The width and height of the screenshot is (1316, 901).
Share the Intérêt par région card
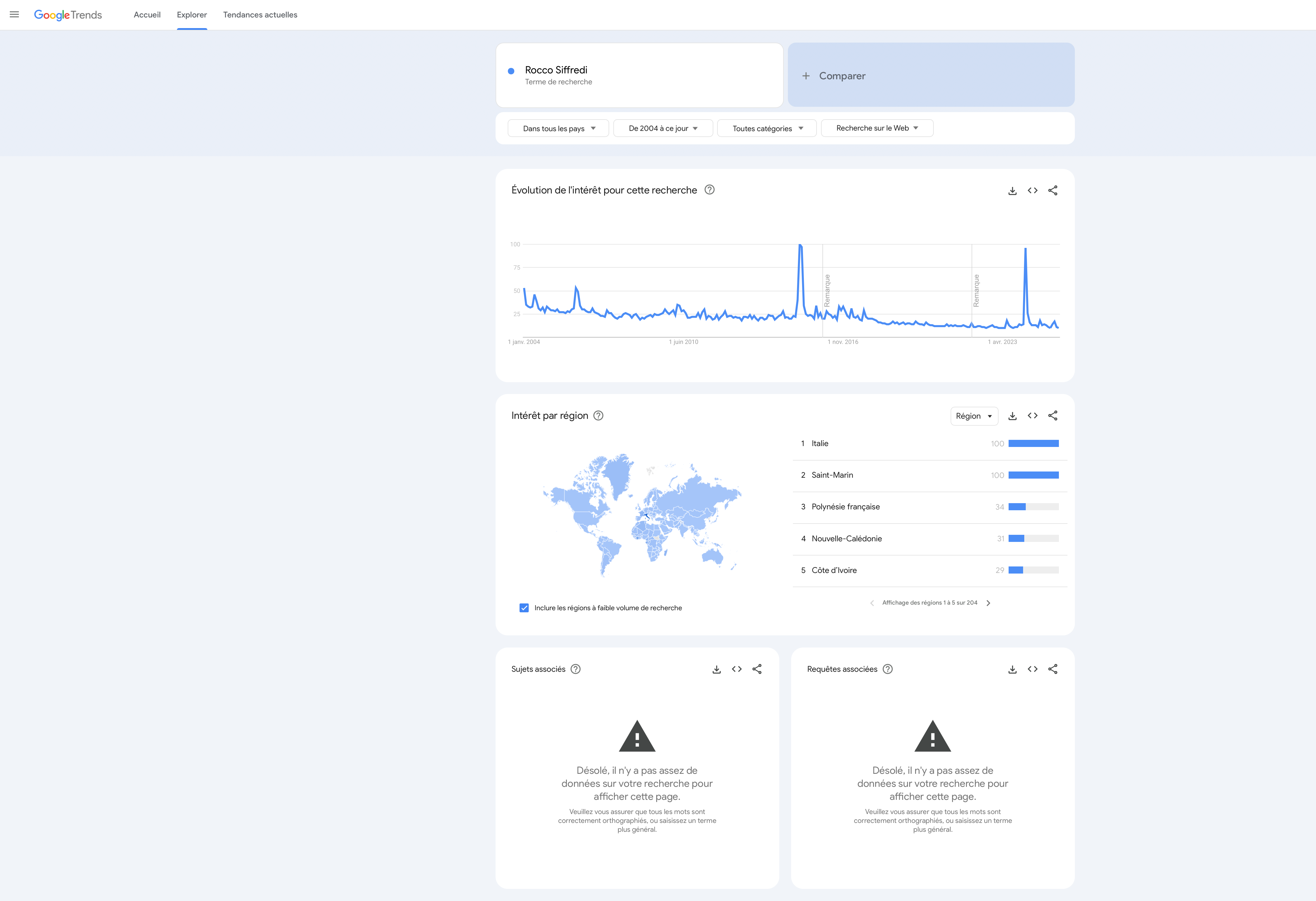click(1053, 416)
